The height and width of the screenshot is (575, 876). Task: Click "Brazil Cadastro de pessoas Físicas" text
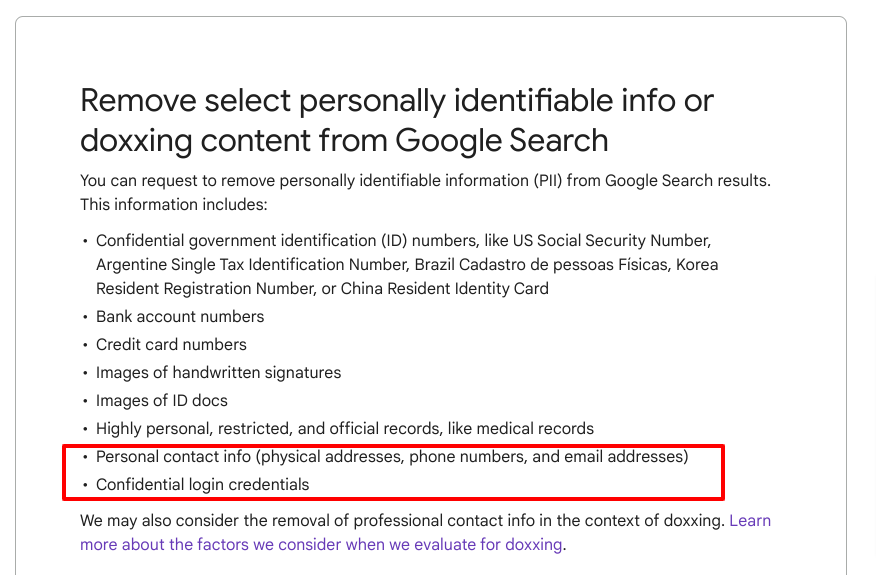tap(541, 265)
